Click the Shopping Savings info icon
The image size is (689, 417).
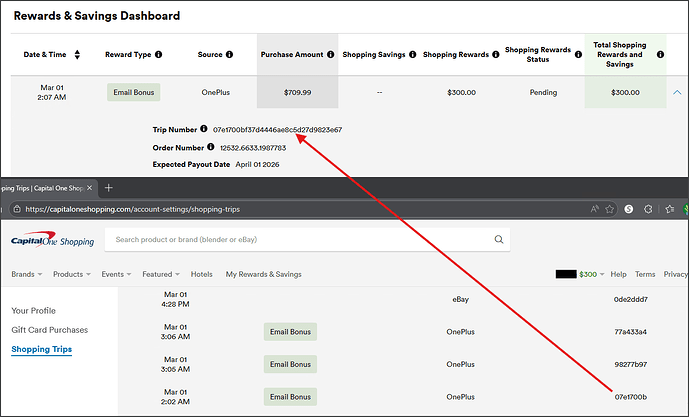(x=411, y=54)
